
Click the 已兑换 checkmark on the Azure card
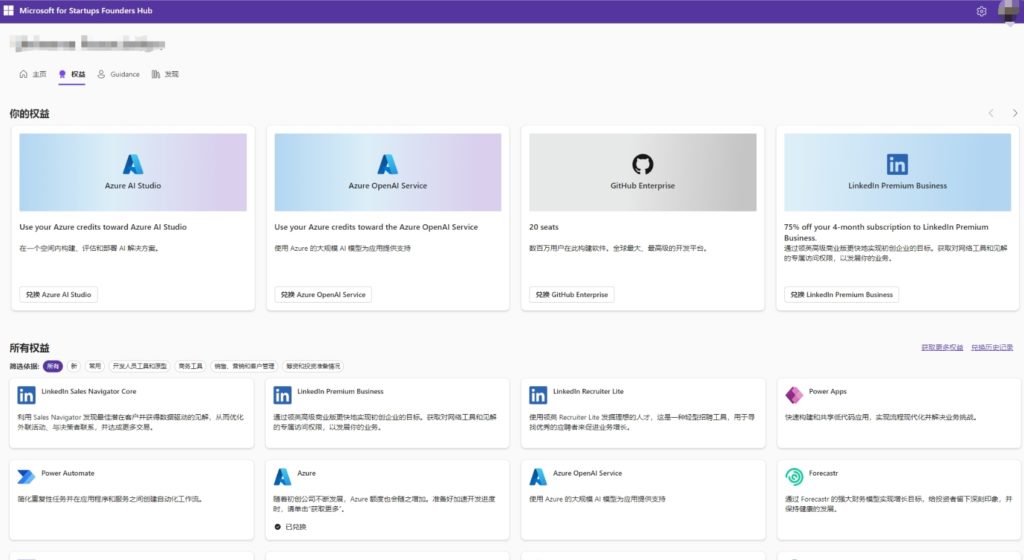[278, 527]
